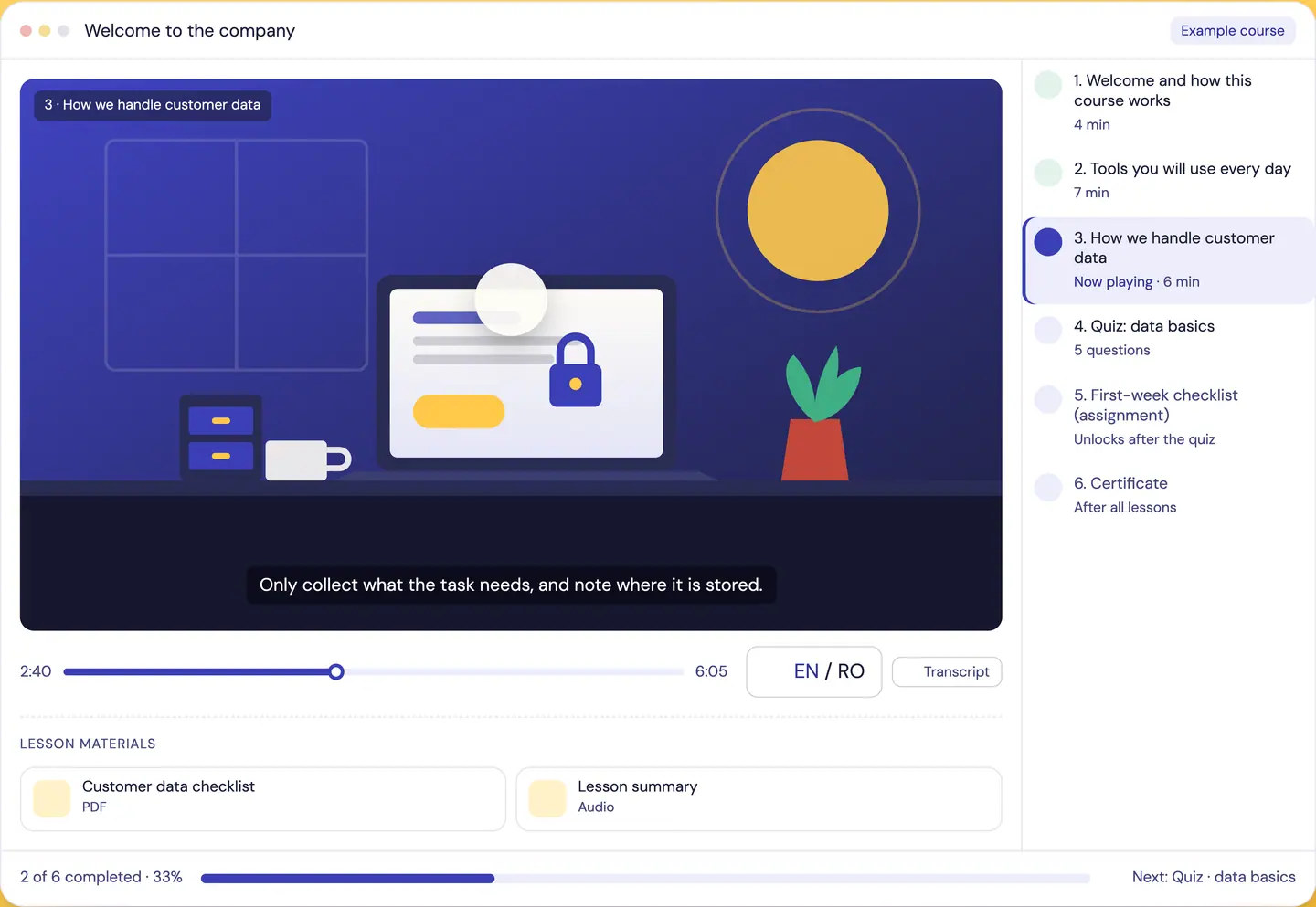Click the 'Welcome to the company' title
1316x907 pixels.
190,30
